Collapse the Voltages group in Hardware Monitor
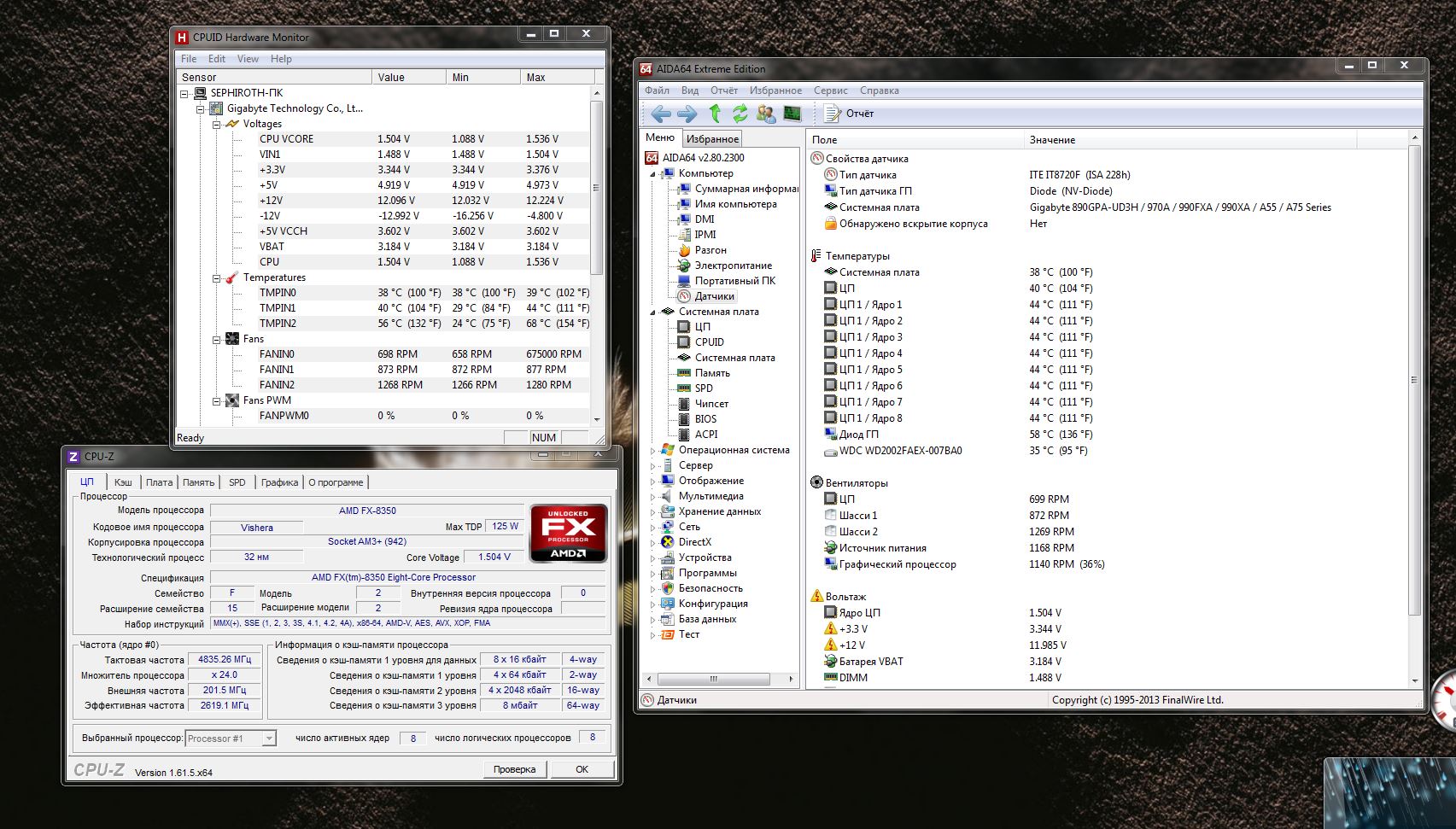The image size is (1456, 829). click(217, 124)
